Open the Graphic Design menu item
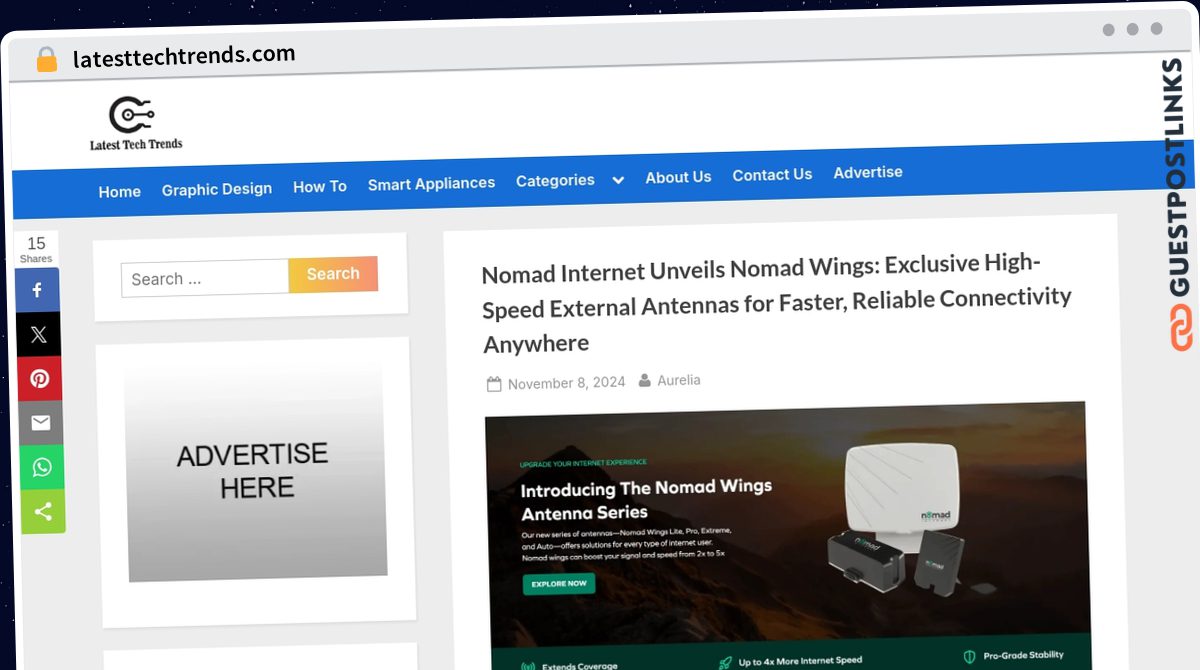The height and width of the screenshot is (670, 1200). point(217,189)
